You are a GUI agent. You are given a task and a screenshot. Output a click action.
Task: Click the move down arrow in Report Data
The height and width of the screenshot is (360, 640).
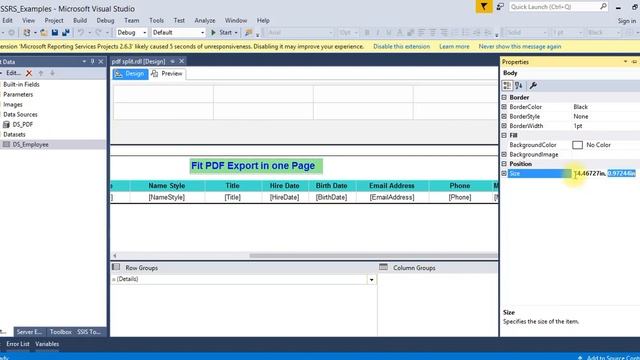point(52,73)
